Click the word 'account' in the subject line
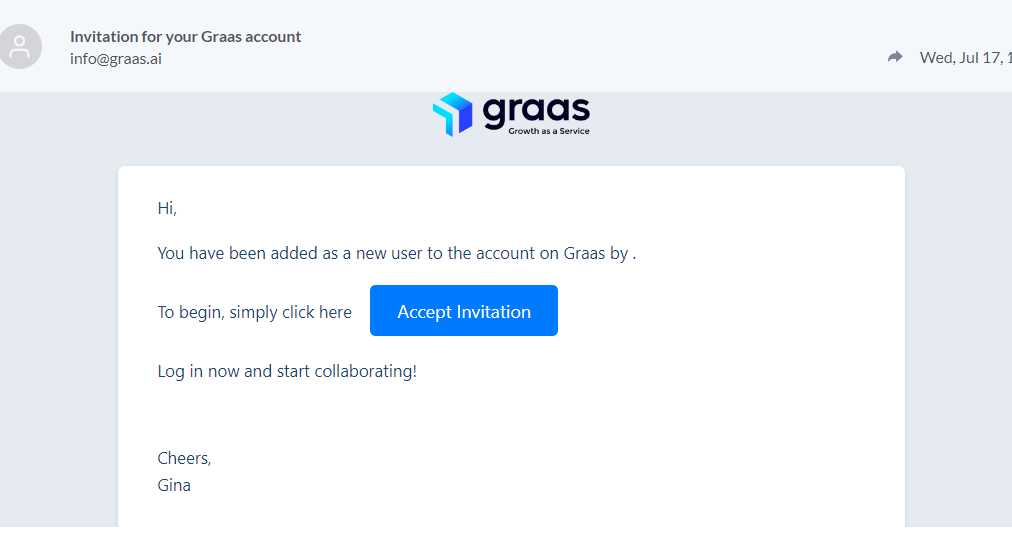 point(273,37)
